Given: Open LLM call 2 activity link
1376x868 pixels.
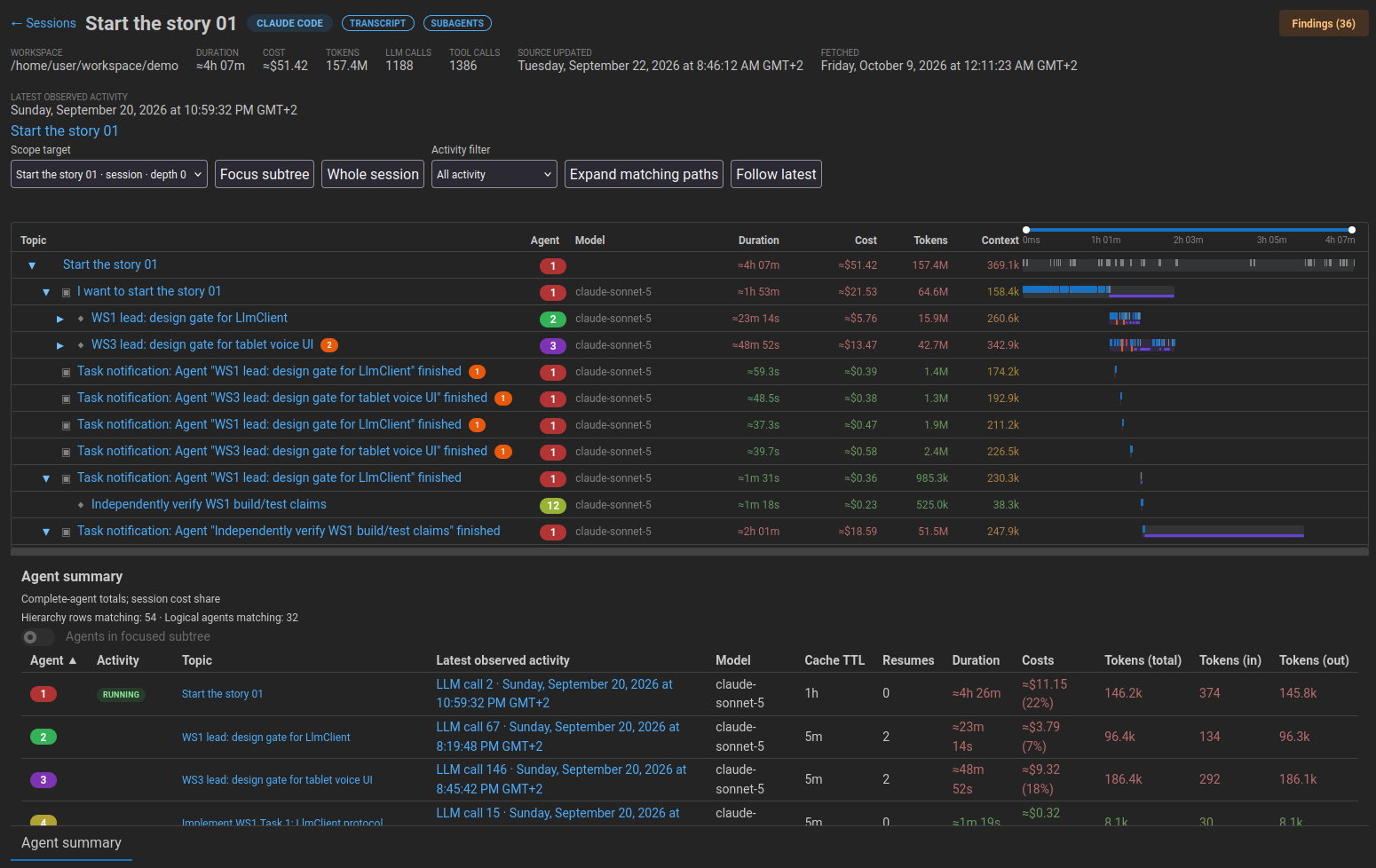Looking at the screenshot, I should (554, 693).
